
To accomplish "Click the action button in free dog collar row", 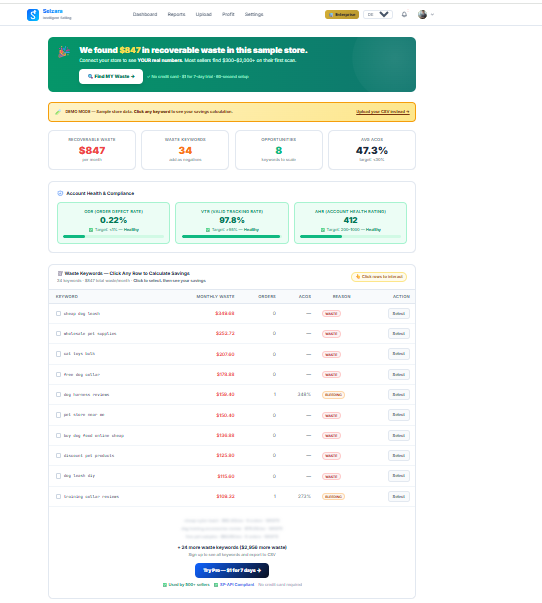I will point(399,374).
